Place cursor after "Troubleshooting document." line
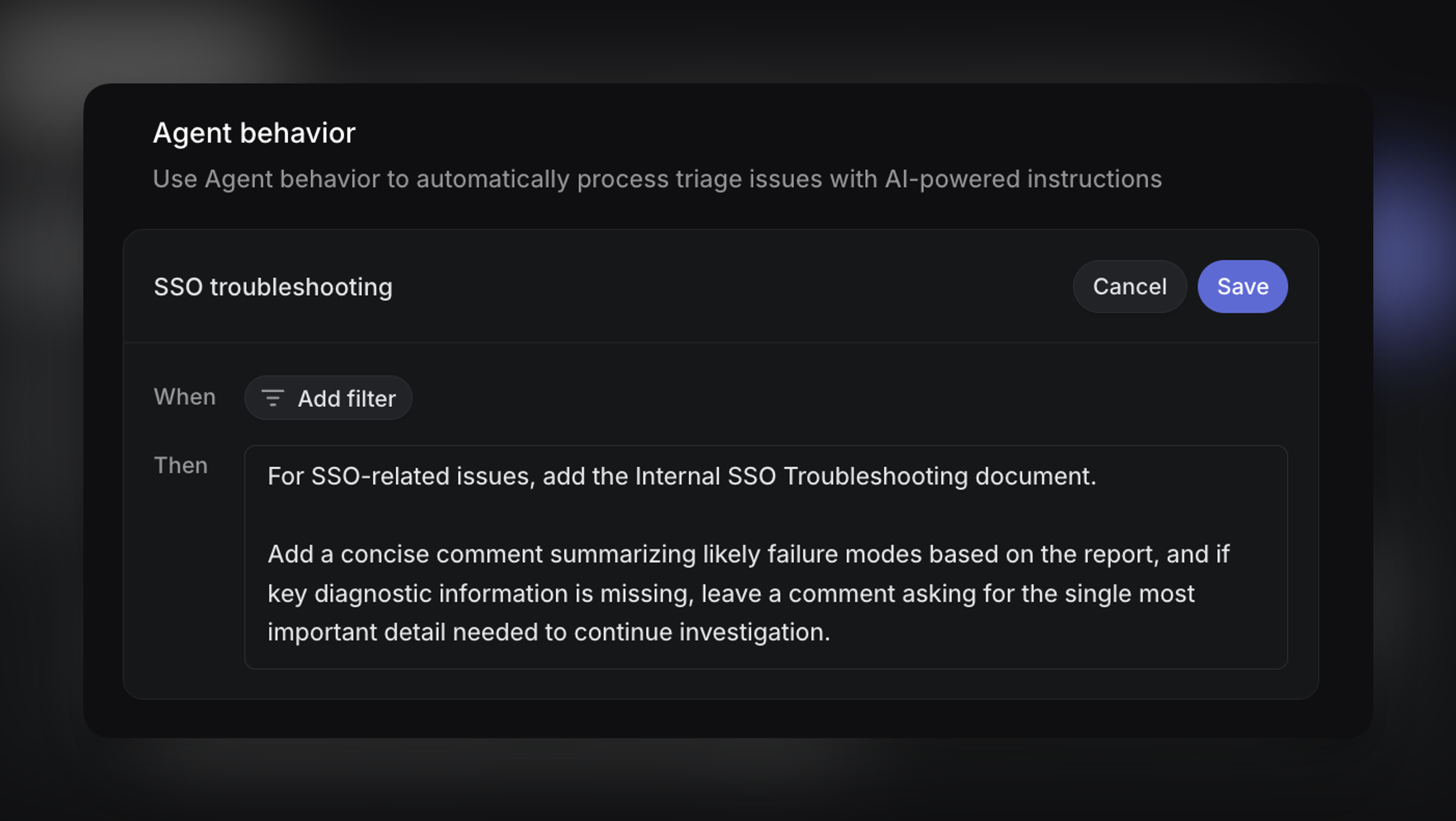The image size is (1456, 821). (x=1097, y=476)
